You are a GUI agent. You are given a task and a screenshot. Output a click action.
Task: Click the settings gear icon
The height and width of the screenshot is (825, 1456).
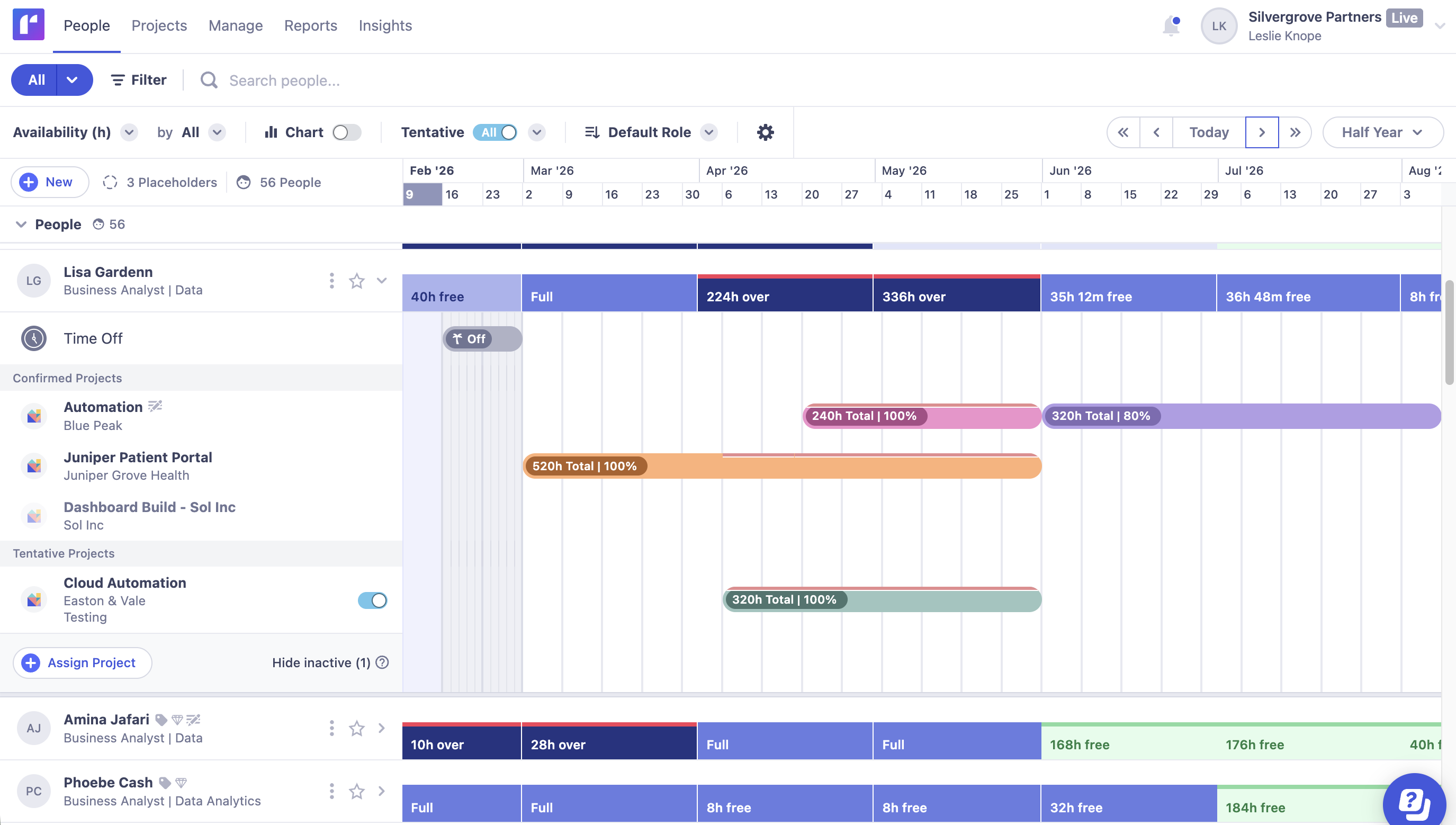[x=765, y=132]
